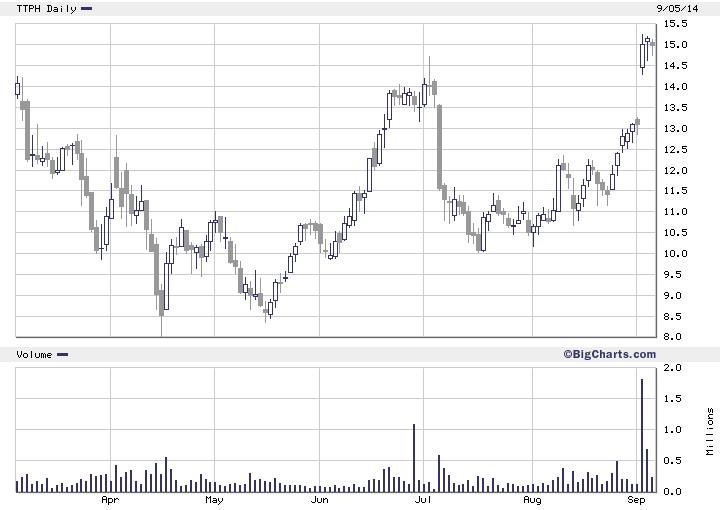Click the Volume panel label
Screen dimensions: 720x510
pyautogui.click(x=34, y=354)
